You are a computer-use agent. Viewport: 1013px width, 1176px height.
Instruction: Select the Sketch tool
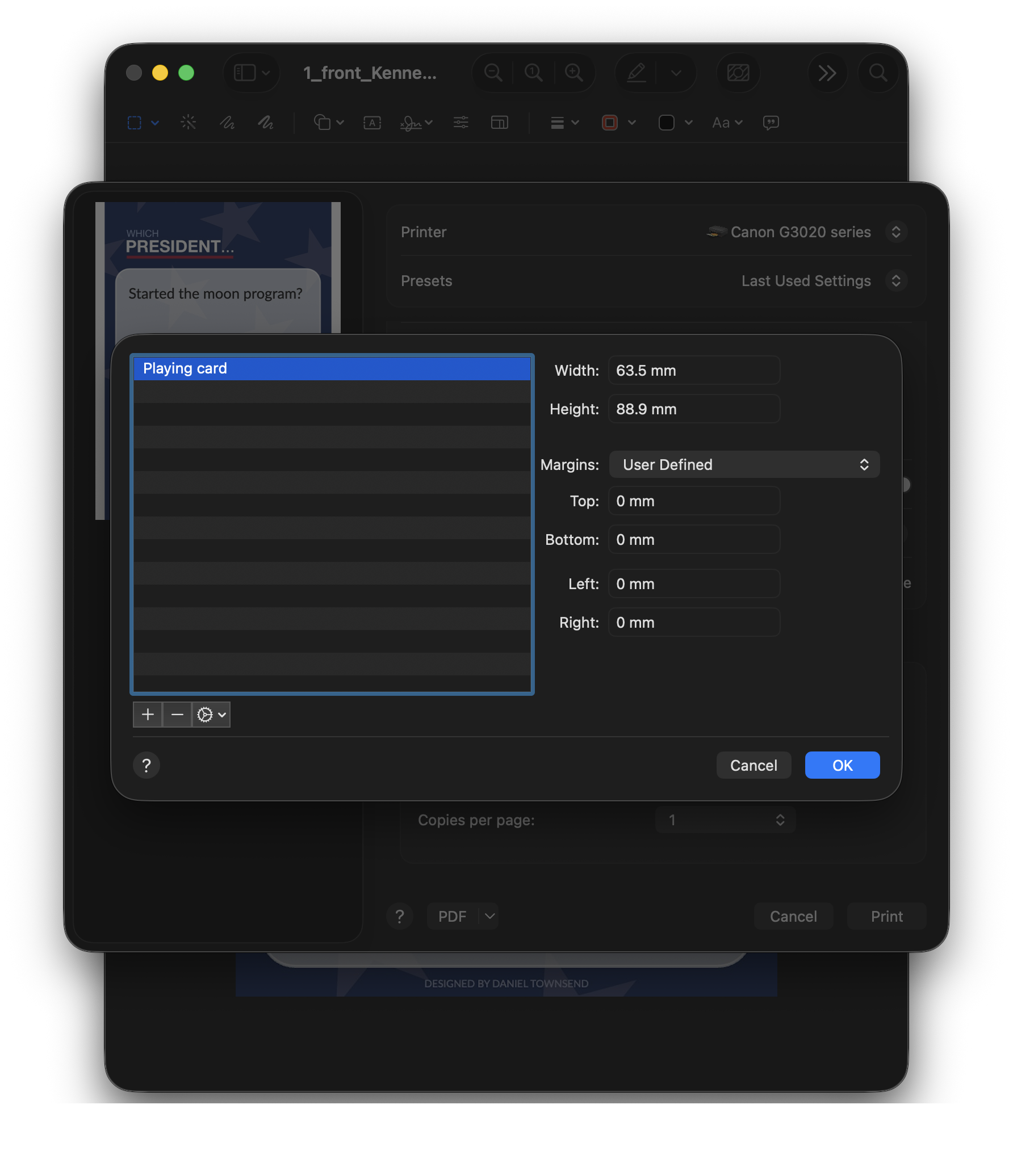click(227, 123)
